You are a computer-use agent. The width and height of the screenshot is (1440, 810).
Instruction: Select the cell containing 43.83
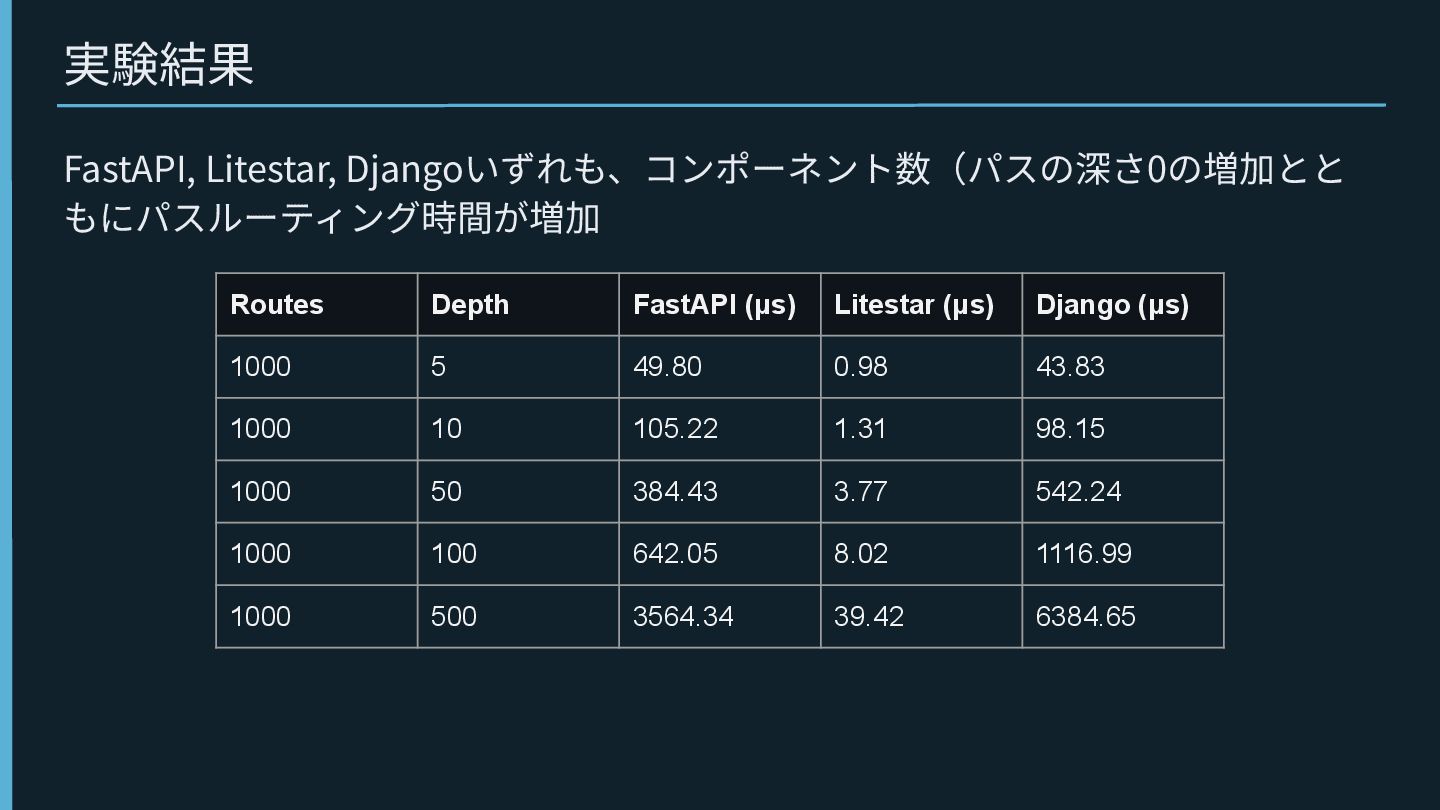click(x=1070, y=366)
